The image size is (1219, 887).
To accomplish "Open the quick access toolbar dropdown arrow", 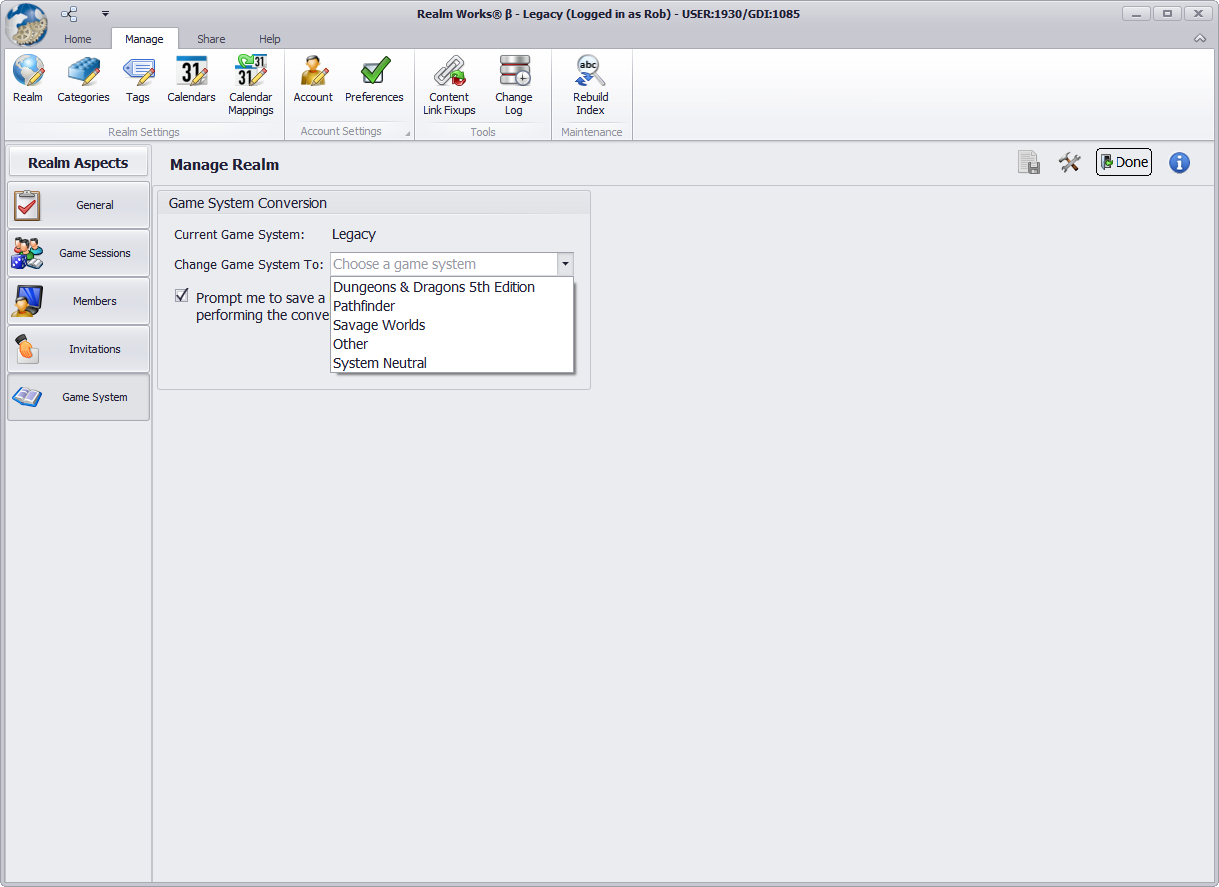I will (x=105, y=14).
